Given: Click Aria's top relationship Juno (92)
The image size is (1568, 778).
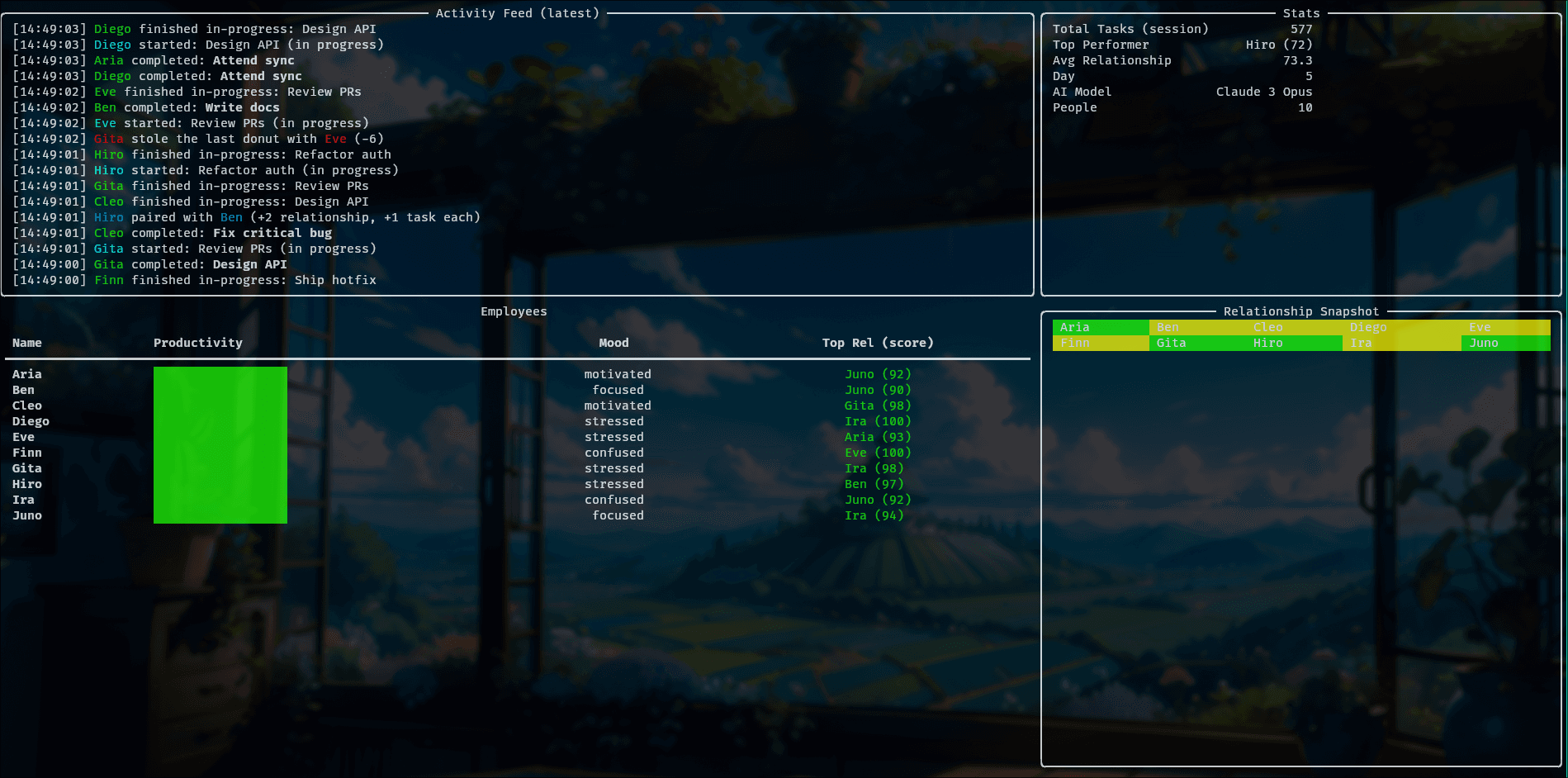Looking at the screenshot, I should click(x=878, y=374).
